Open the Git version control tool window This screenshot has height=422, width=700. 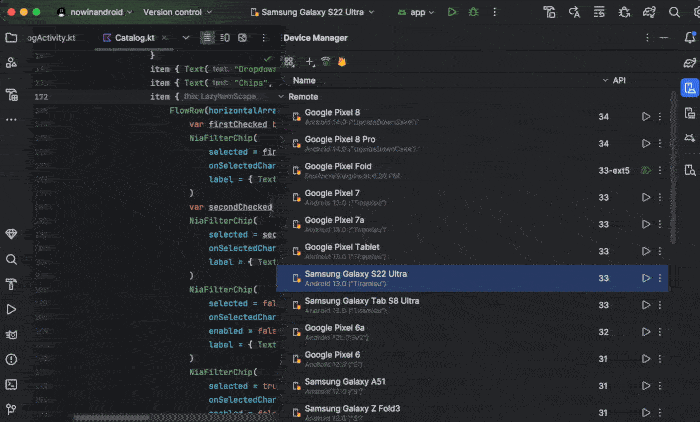(x=11, y=409)
